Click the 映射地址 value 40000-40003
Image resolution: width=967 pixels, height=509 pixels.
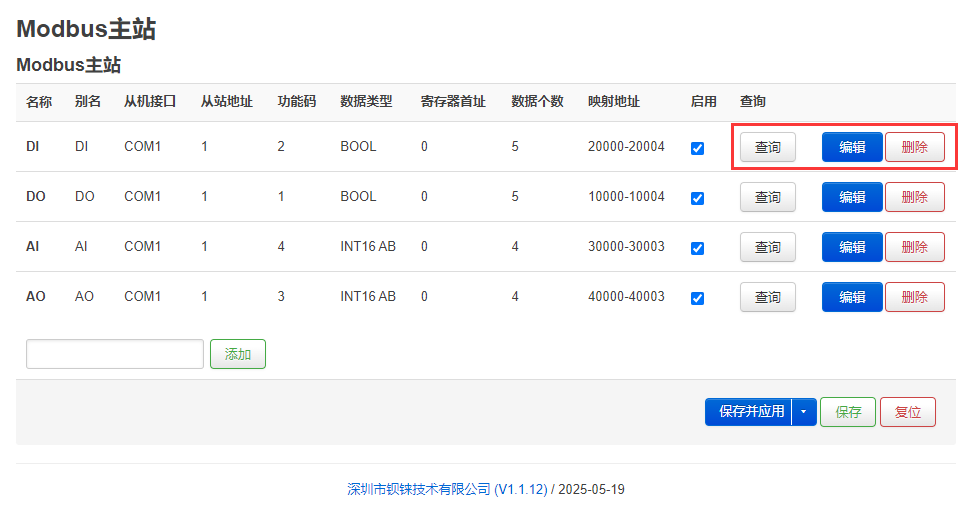[x=626, y=296]
